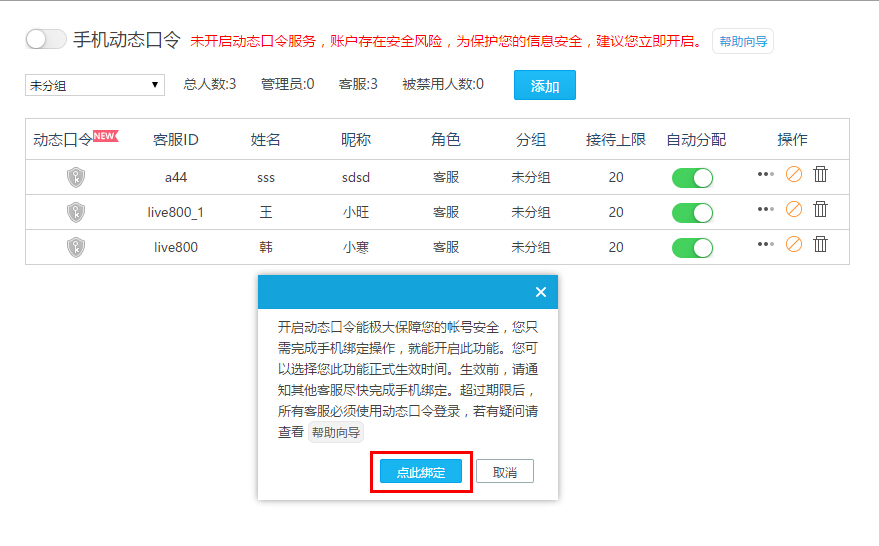Open 帮助向导 link inside the dialog
Viewport: 879px width, 546px height.
336,433
